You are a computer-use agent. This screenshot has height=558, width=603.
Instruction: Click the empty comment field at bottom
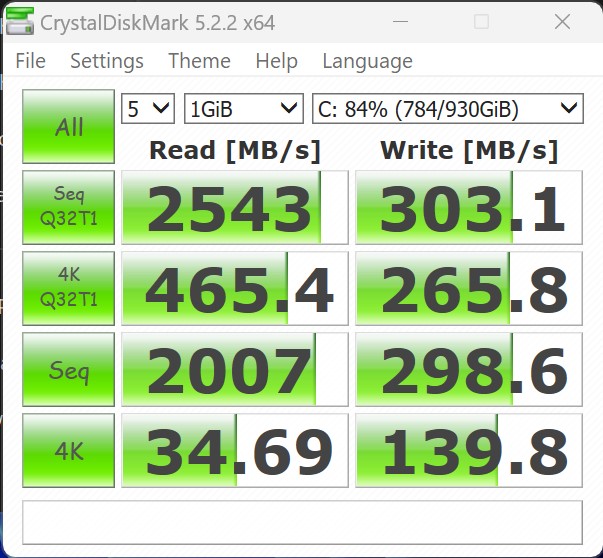click(302, 523)
